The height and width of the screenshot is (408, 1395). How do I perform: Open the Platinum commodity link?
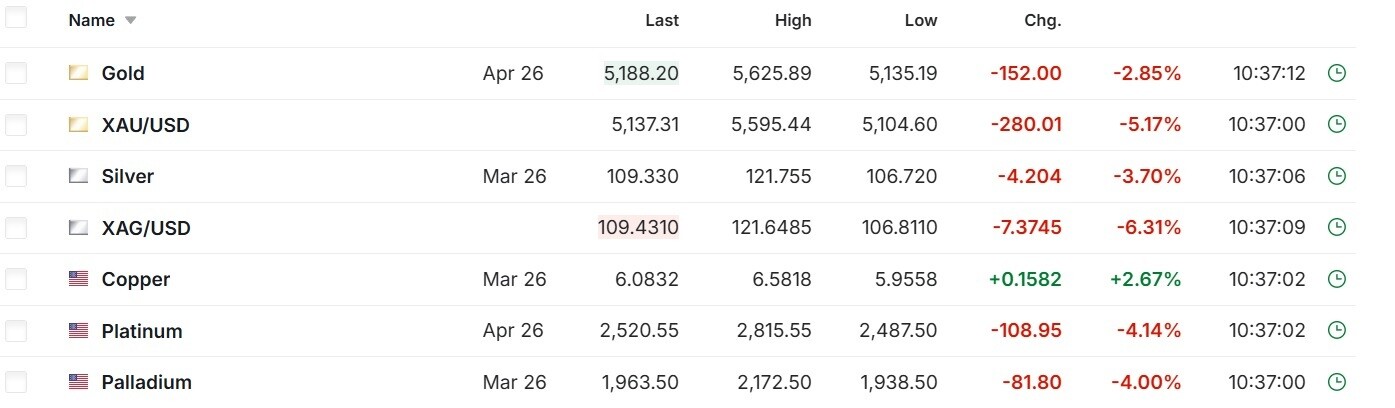[142, 331]
